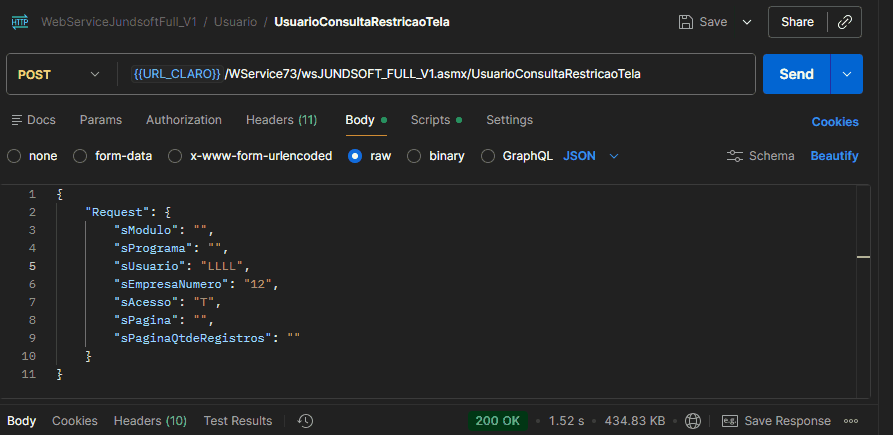Expand the Send button options arrow
893x435 pixels.
click(847, 74)
